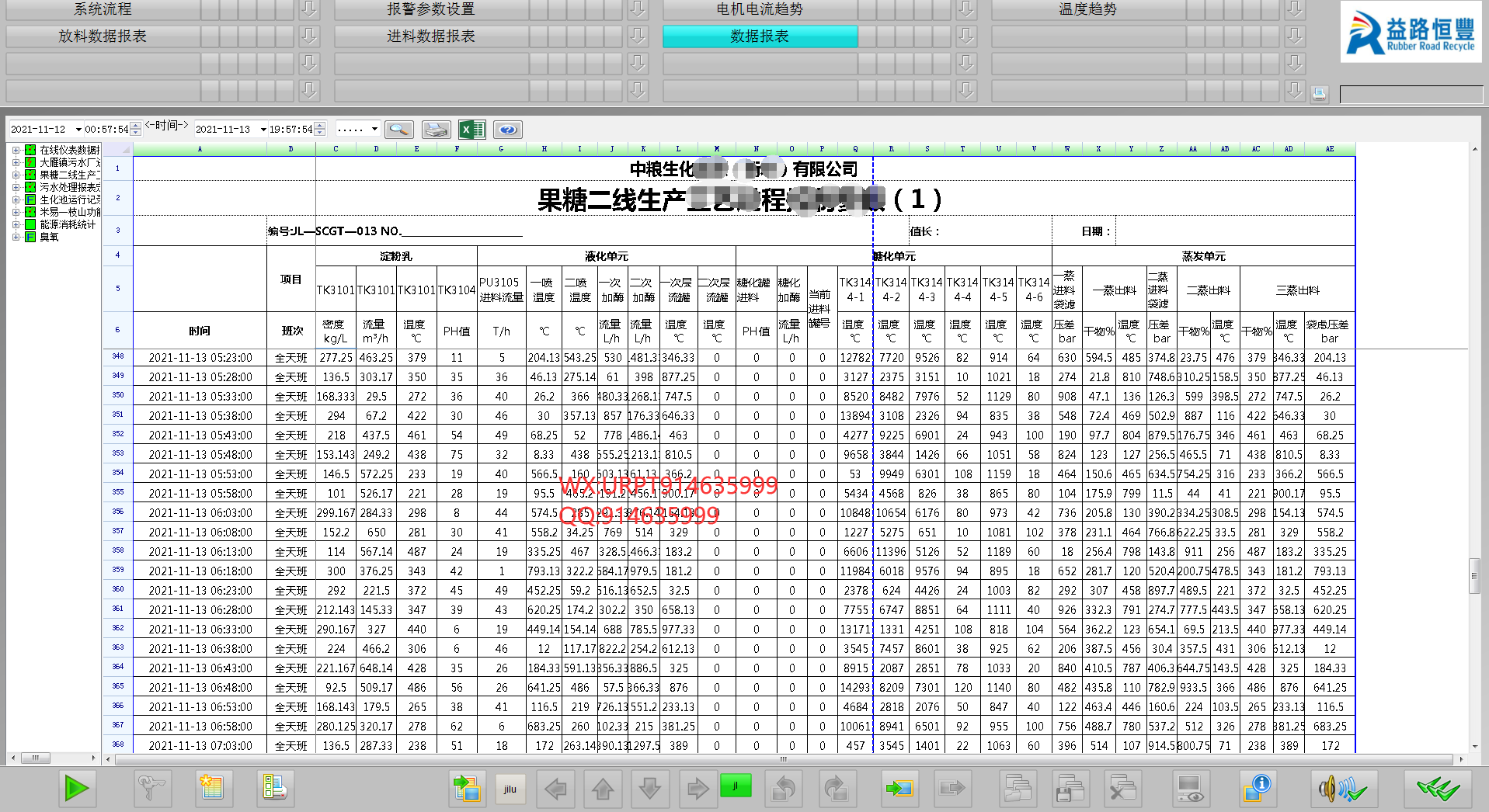
Task: Click the new sheet icon with yellow star
Action: click(210, 788)
